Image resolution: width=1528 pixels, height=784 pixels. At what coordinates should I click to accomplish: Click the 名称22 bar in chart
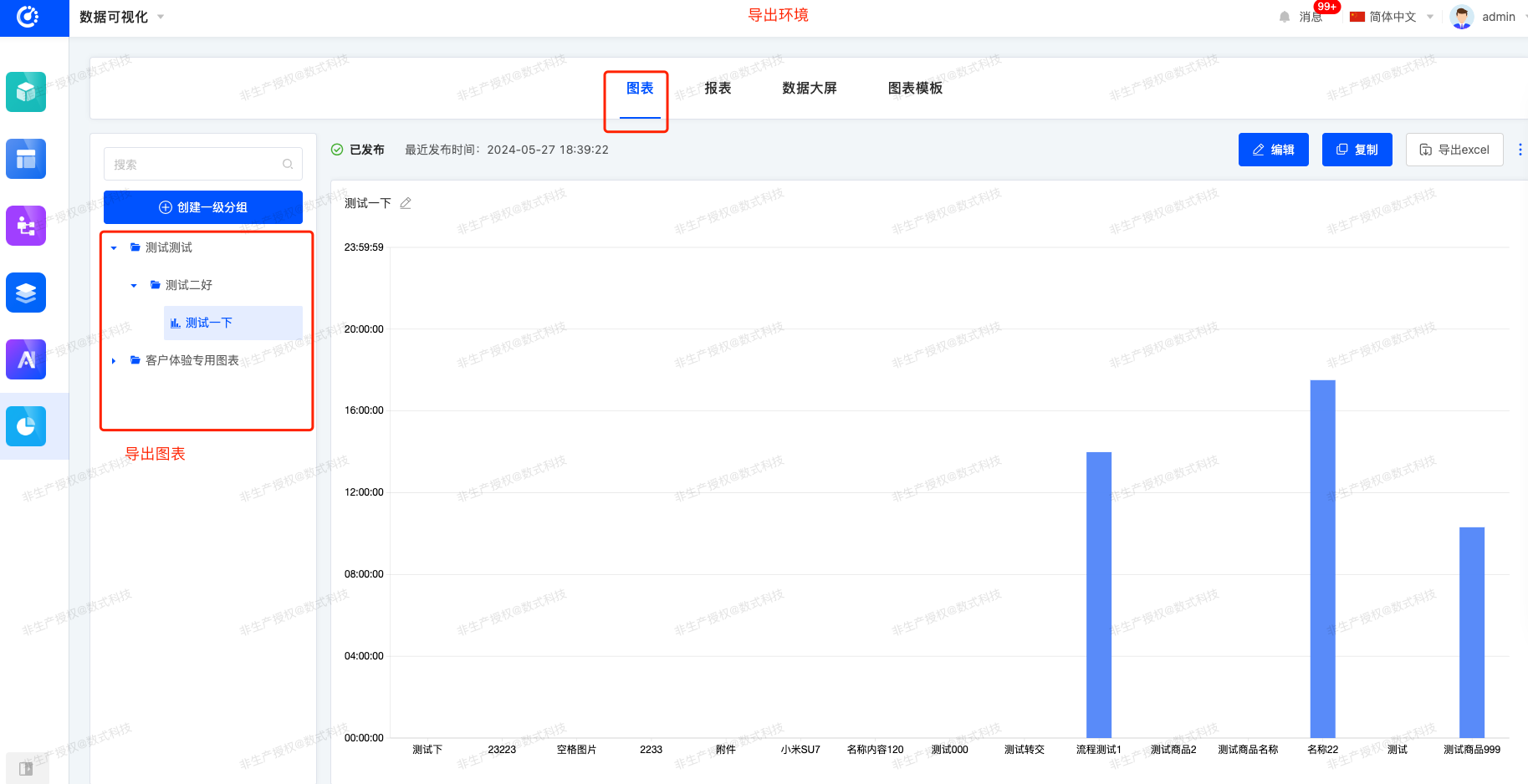1322,558
